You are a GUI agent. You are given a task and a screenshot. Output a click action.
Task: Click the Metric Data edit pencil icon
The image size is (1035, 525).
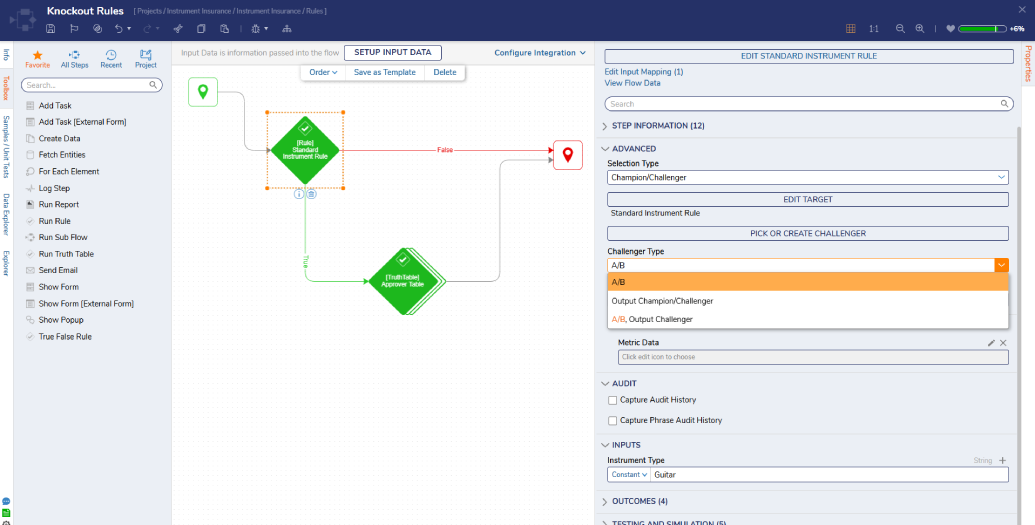(991, 343)
